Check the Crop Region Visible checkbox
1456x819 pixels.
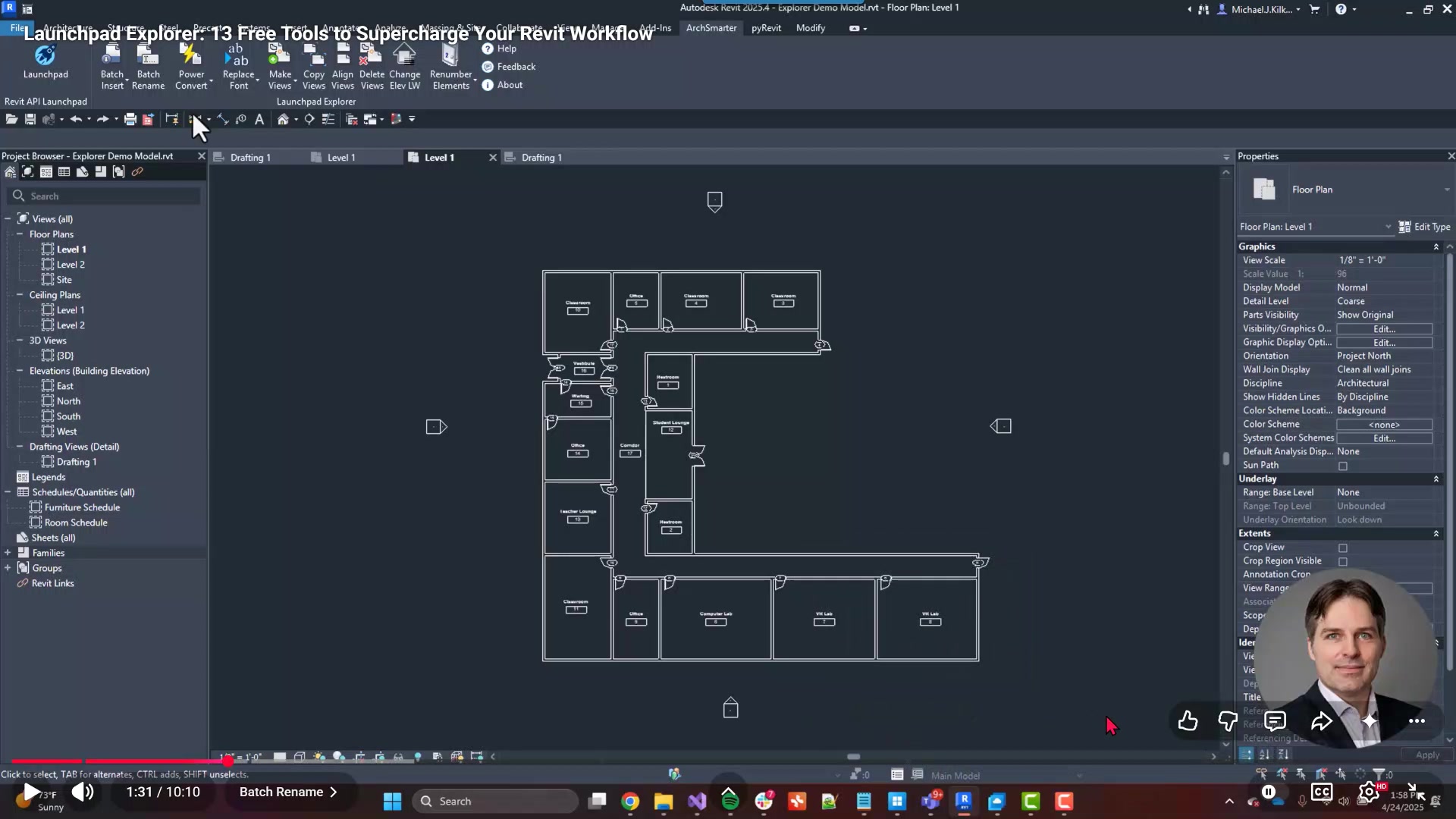(x=1343, y=561)
